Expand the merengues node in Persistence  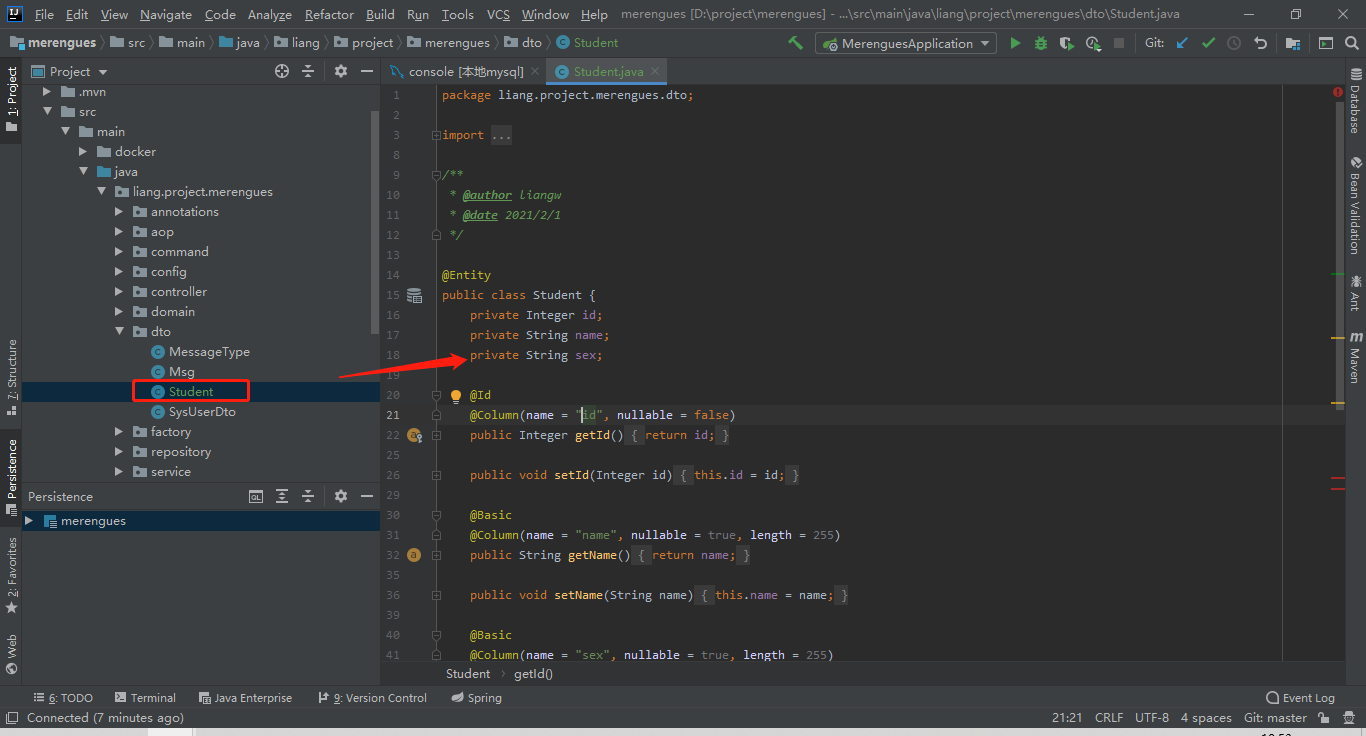[x=29, y=521]
